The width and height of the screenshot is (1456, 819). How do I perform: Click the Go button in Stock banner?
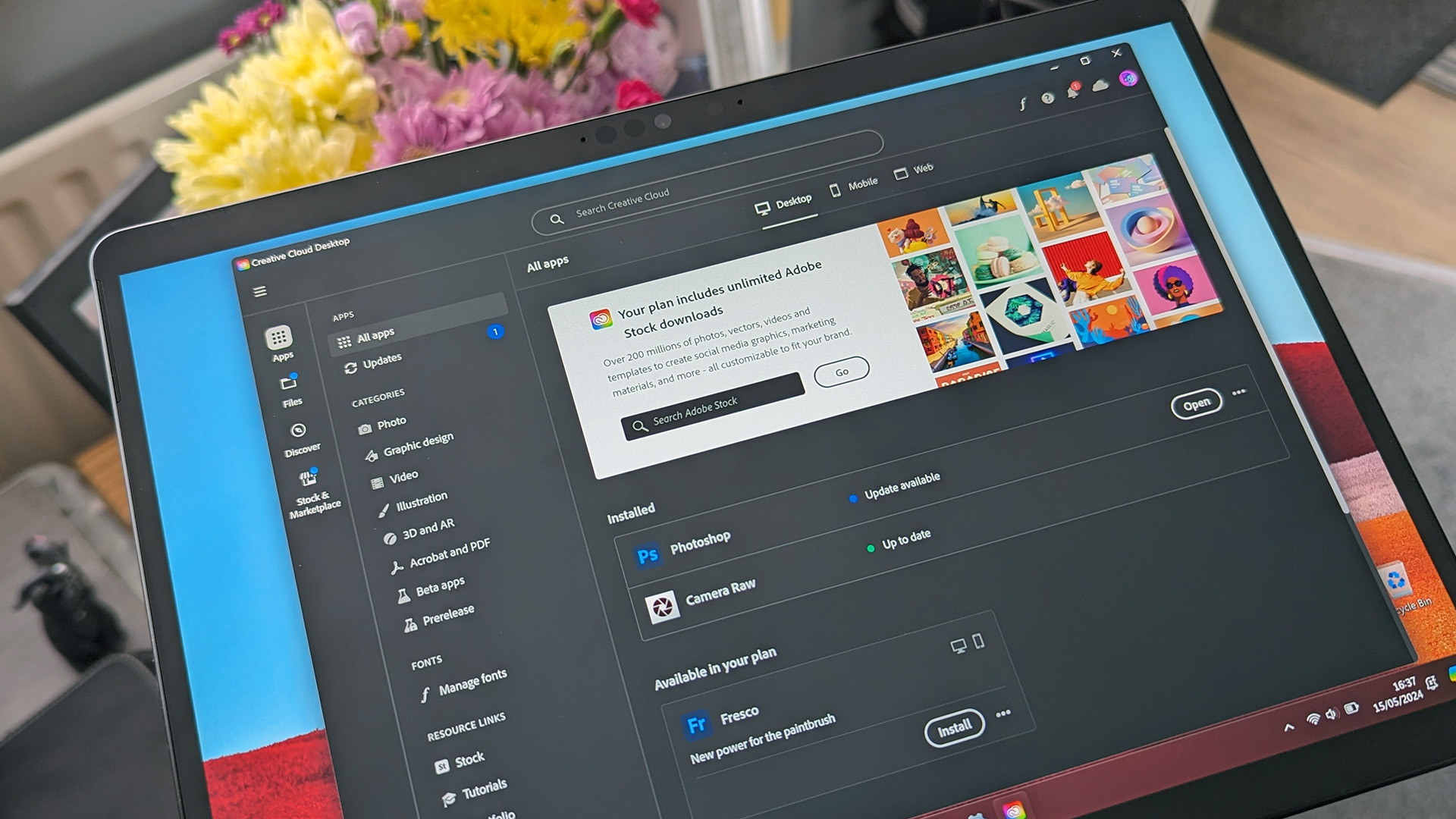tap(842, 372)
